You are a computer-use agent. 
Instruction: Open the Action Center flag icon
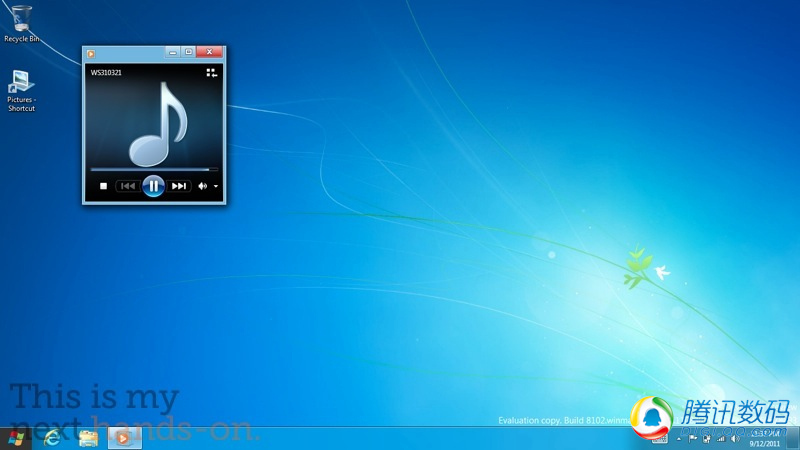(x=692, y=439)
